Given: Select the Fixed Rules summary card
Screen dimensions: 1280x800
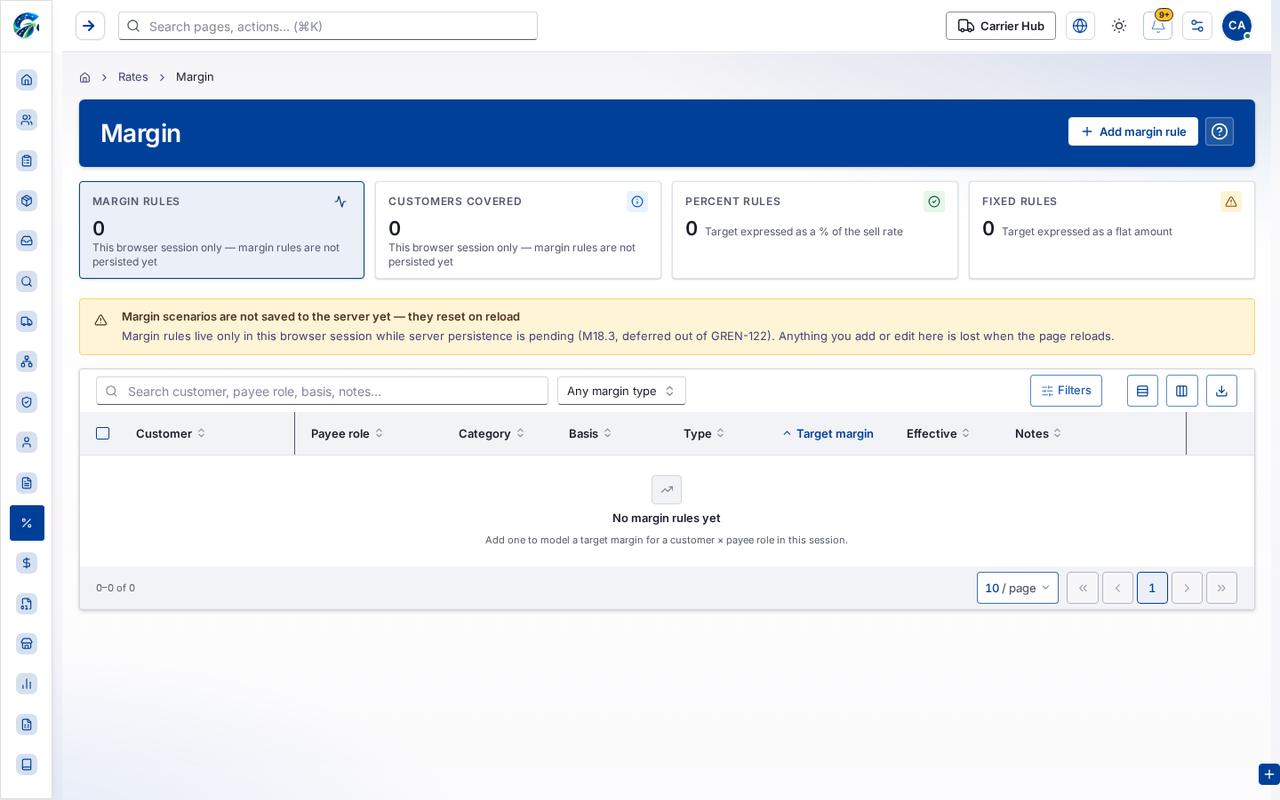Looking at the screenshot, I should pos(1112,230).
